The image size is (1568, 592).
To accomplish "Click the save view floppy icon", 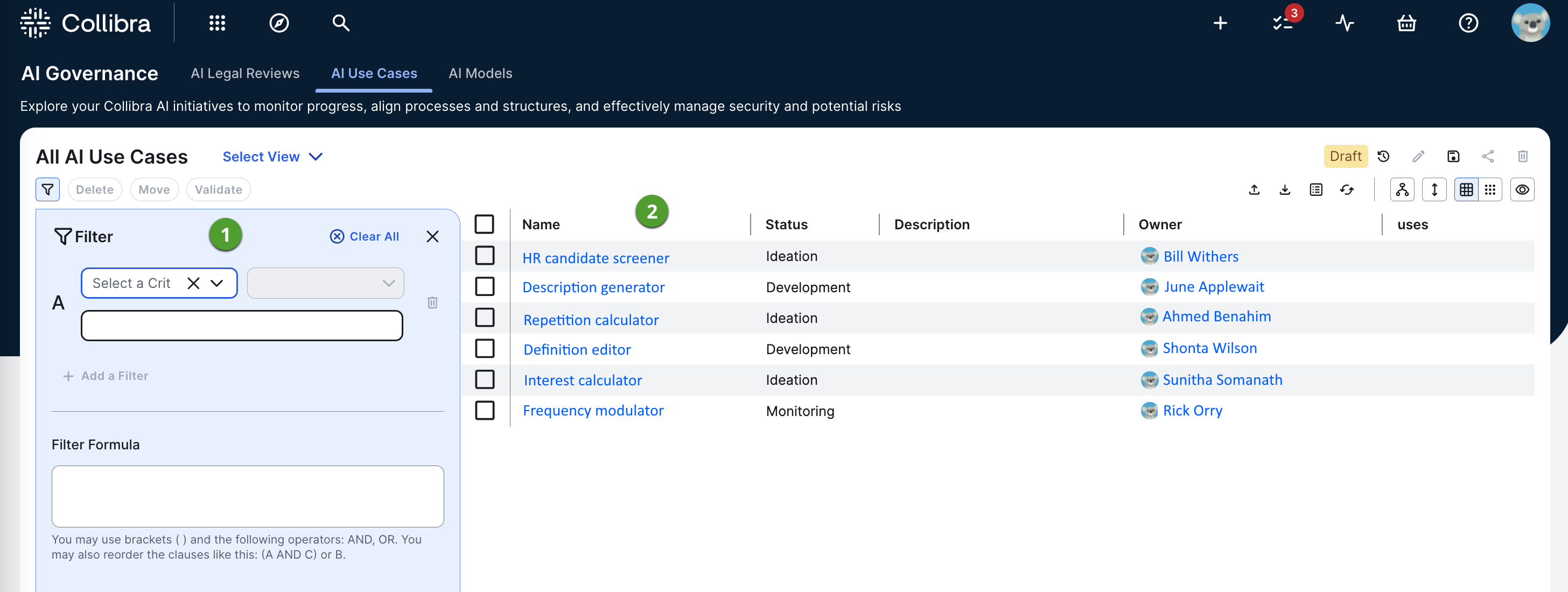I will (1453, 157).
